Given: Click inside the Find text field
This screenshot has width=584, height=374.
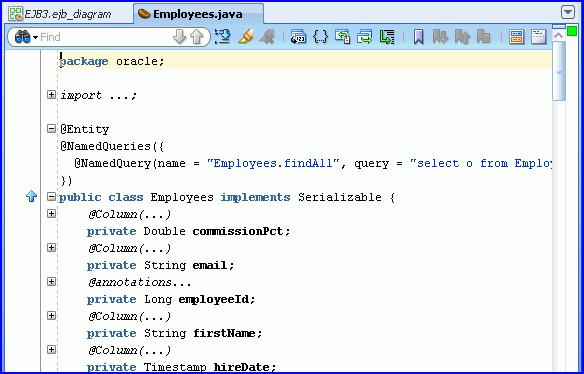Looking at the screenshot, I should tap(104, 37).
